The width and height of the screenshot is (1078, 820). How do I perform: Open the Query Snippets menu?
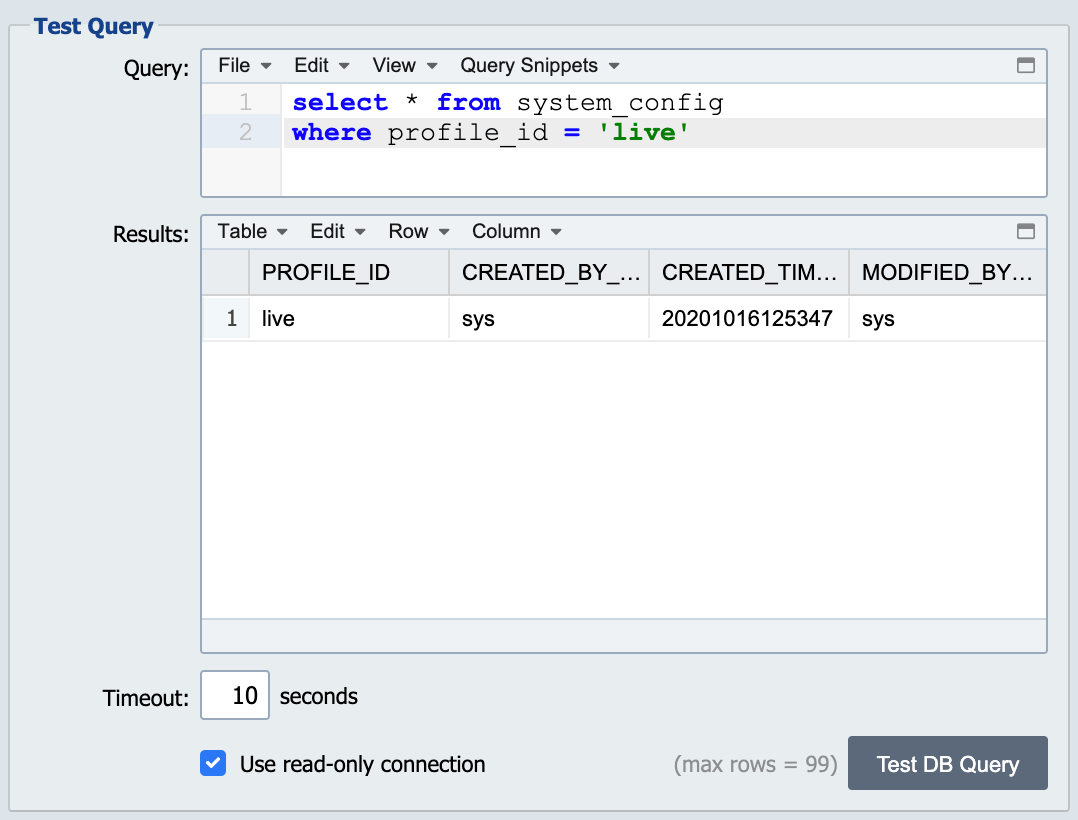[x=540, y=65]
